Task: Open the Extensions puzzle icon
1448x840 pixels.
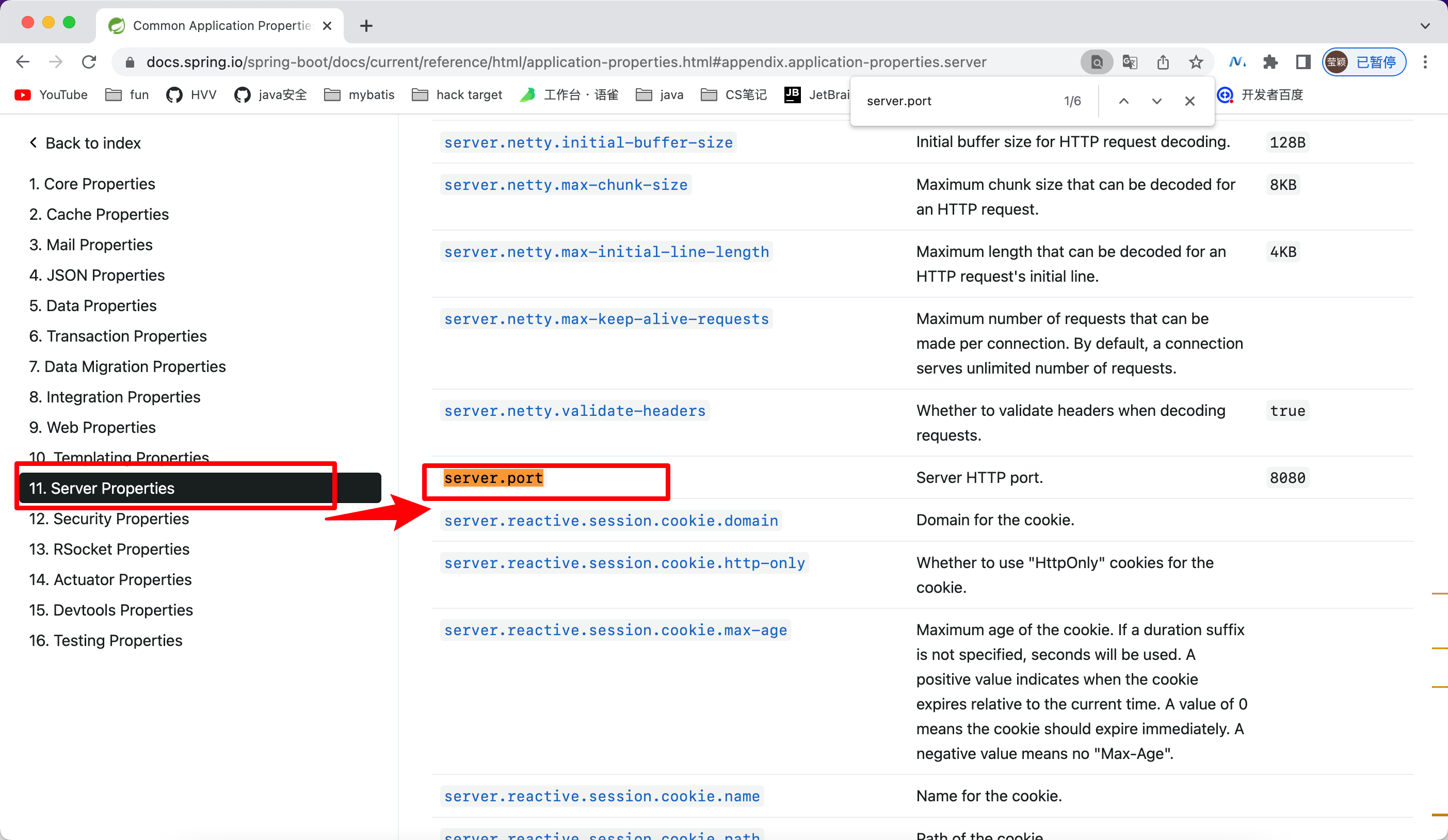Action: (1270, 61)
